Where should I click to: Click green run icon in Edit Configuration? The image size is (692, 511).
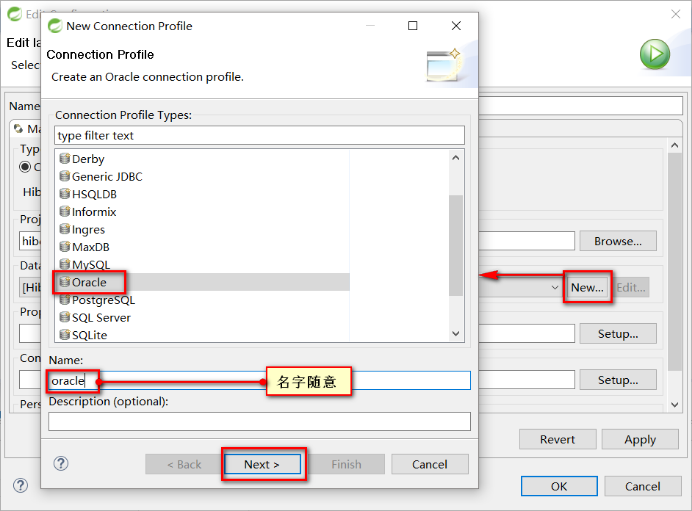point(655,54)
